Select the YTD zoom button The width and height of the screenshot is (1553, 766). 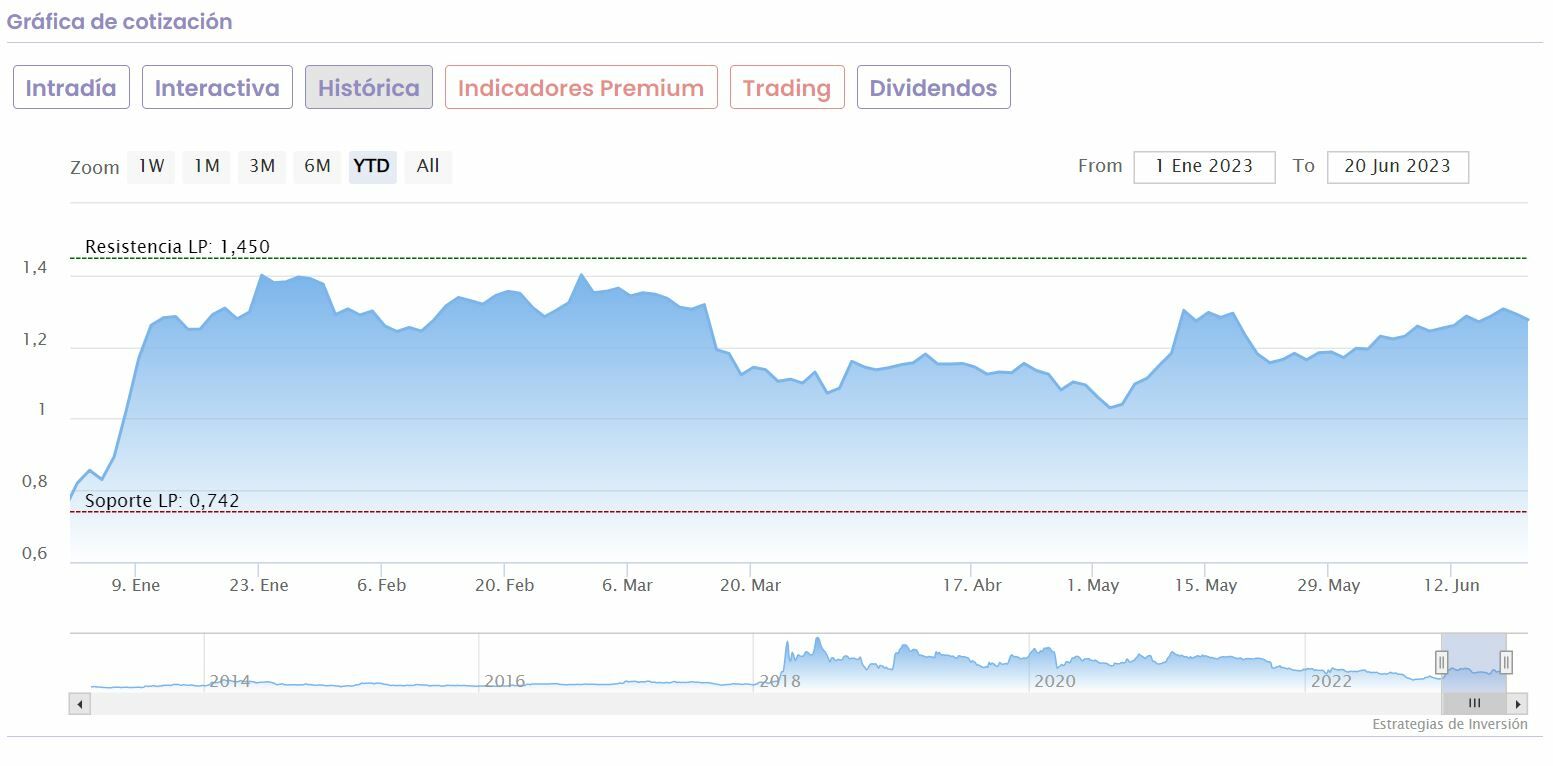coord(372,167)
